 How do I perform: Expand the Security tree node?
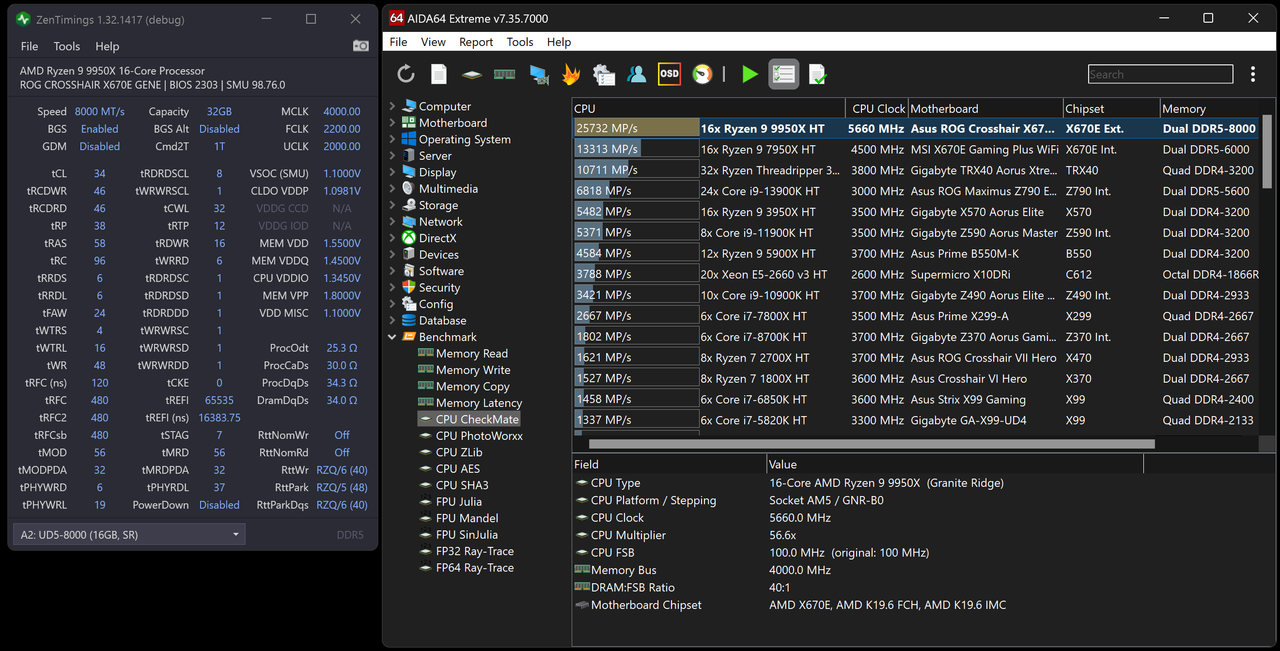tap(392, 288)
